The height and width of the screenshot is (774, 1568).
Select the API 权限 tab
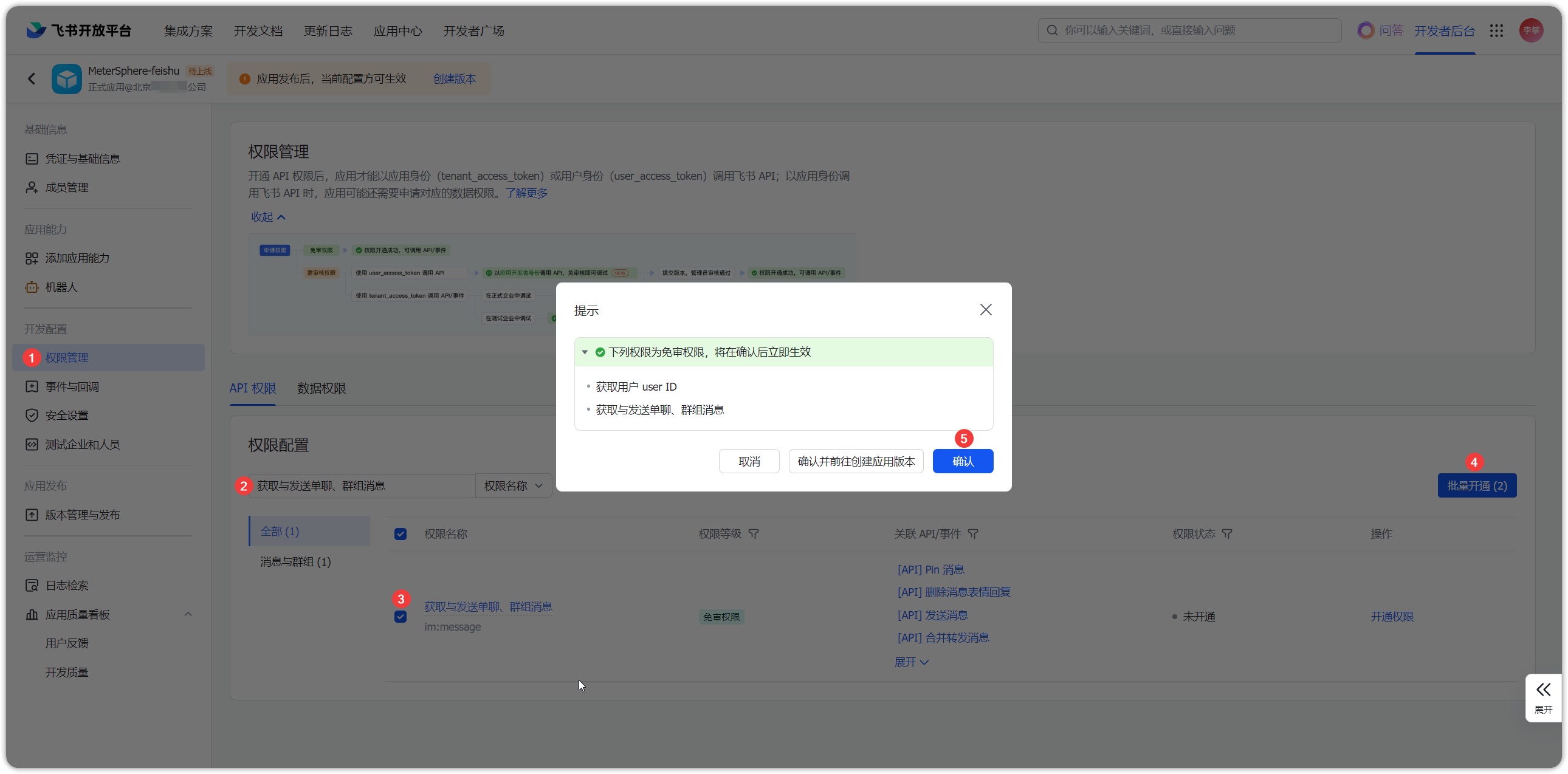pos(253,388)
